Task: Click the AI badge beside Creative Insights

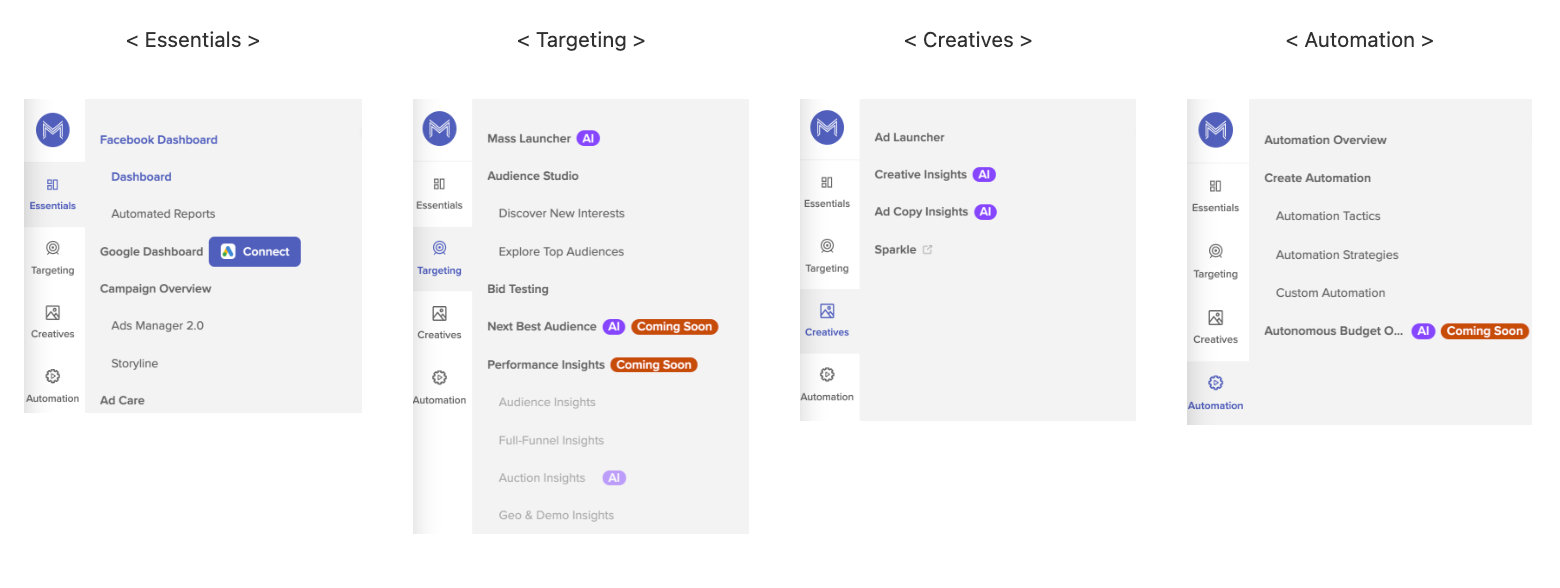Action: click(x=984, y=175)
